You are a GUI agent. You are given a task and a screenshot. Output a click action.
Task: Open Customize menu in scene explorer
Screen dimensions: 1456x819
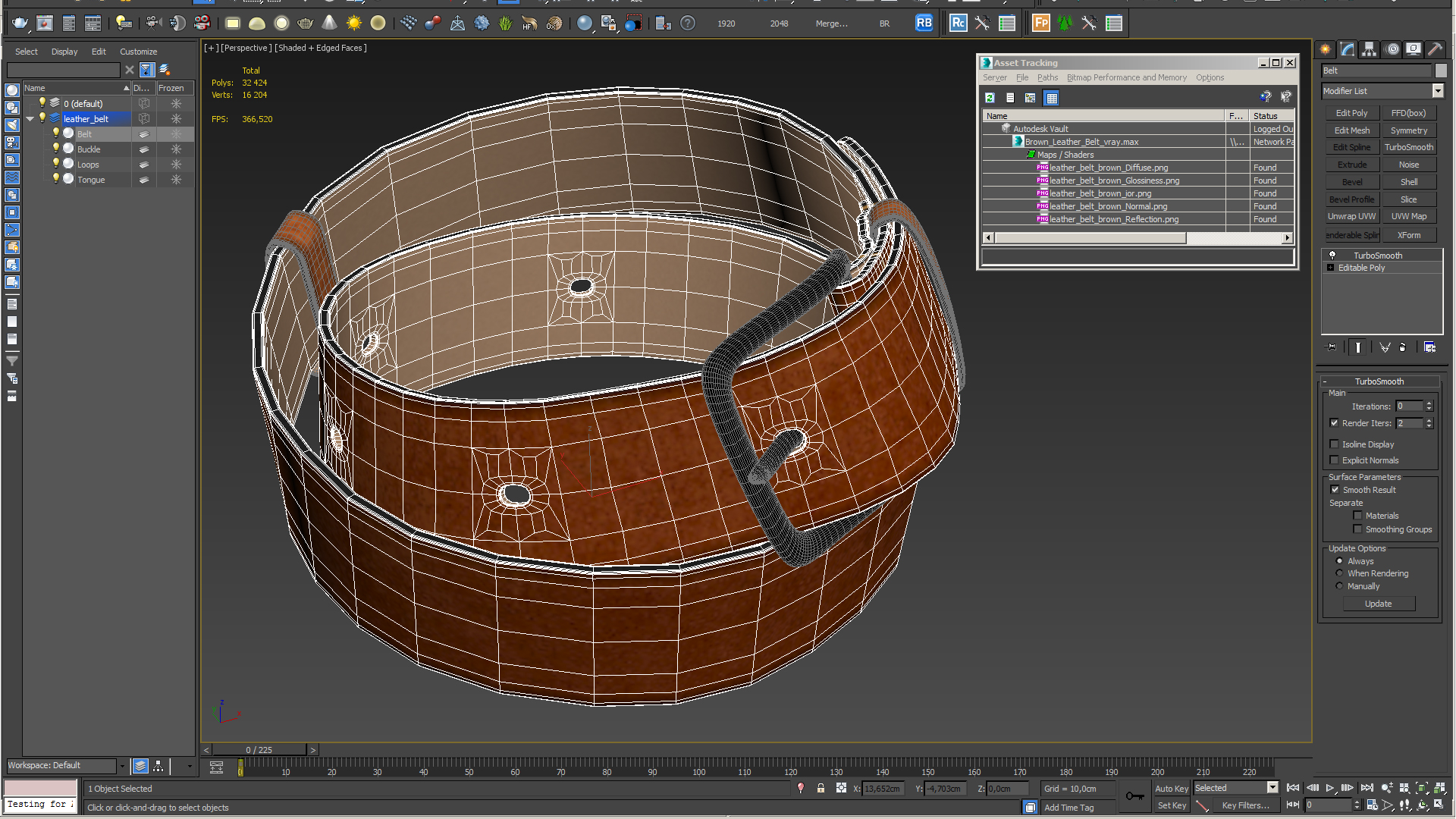138,52
